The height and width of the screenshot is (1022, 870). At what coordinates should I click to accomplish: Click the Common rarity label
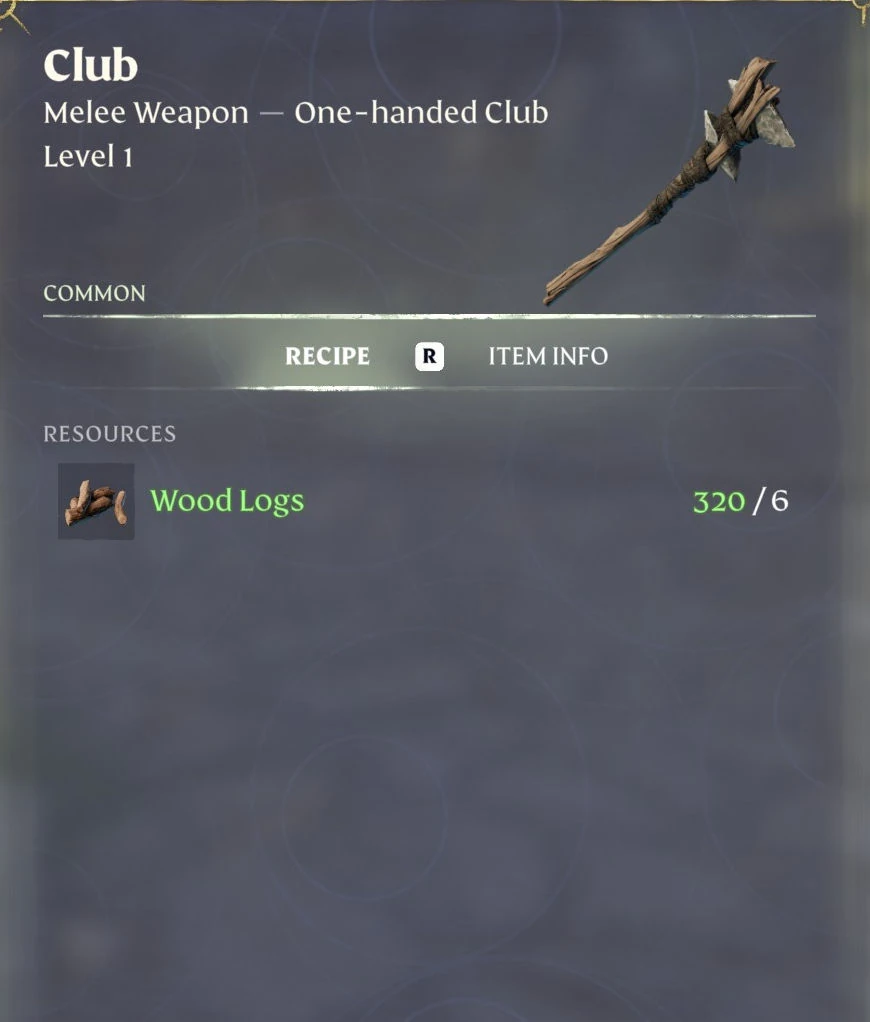(94, 293)
